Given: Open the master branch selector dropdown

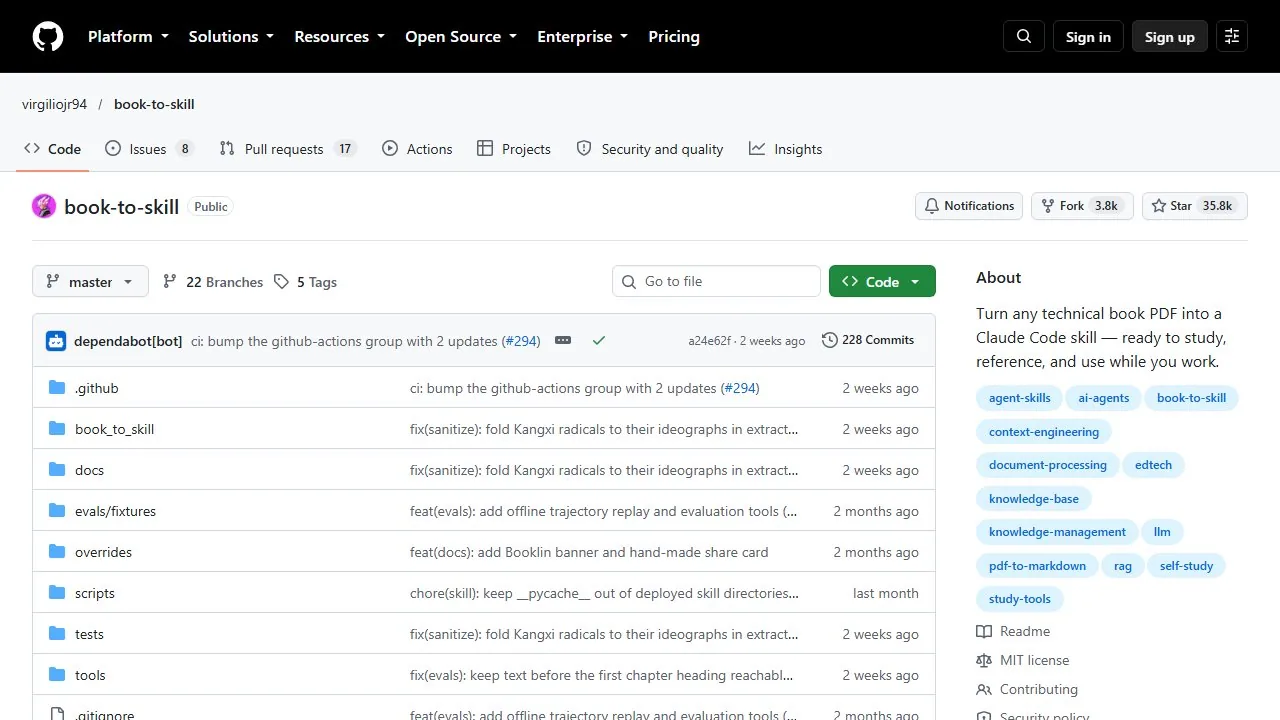Looking at the screenshot, I should (90, 282).
